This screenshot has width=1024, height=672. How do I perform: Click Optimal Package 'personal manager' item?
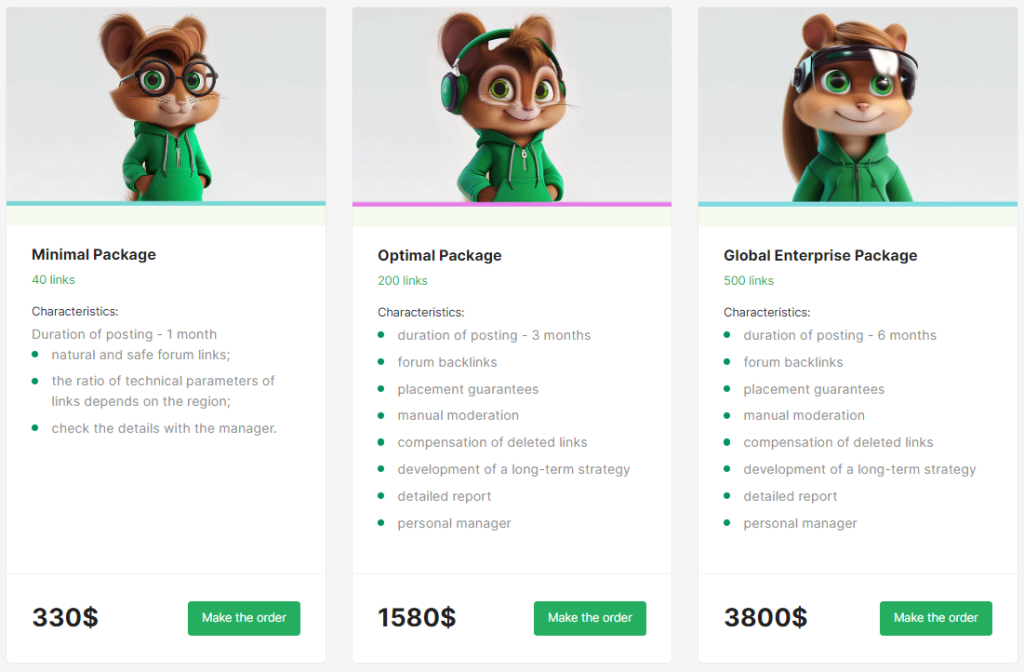pyautogui.click(x=454, y=523)
